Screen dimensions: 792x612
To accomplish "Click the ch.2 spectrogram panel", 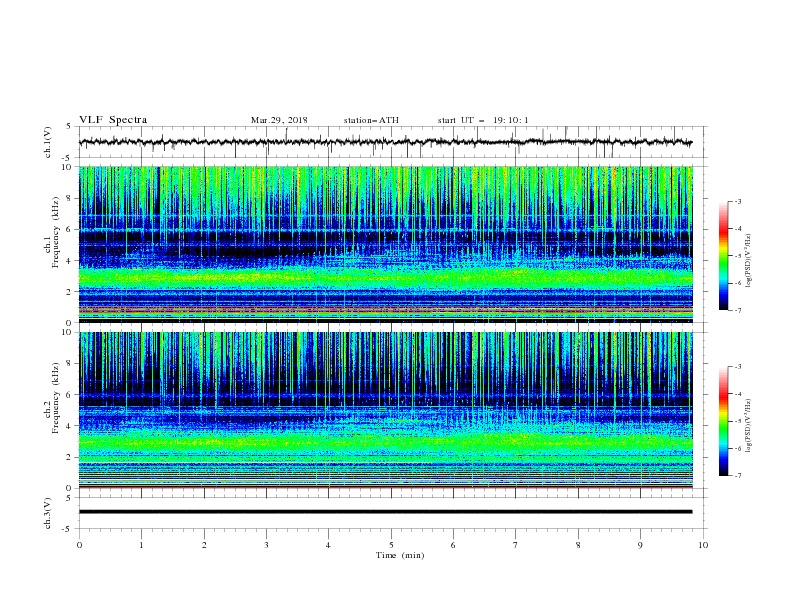I will click(386, 410).
